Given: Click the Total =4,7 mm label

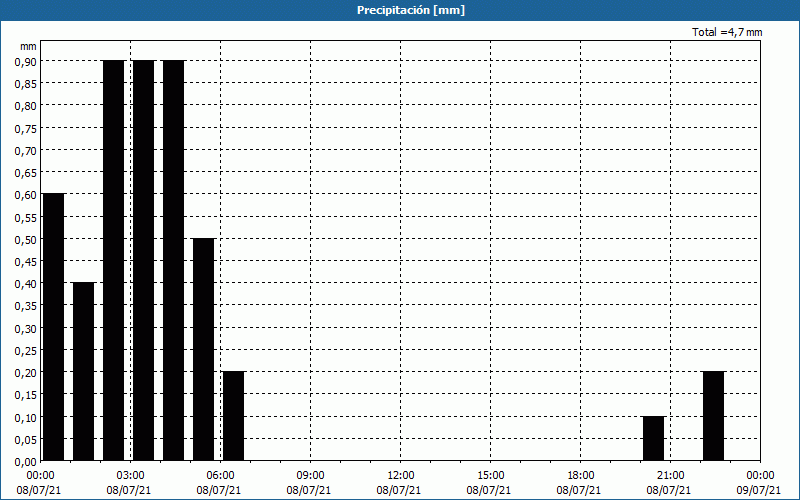Looking at the screenshot, I should (727, 32).
